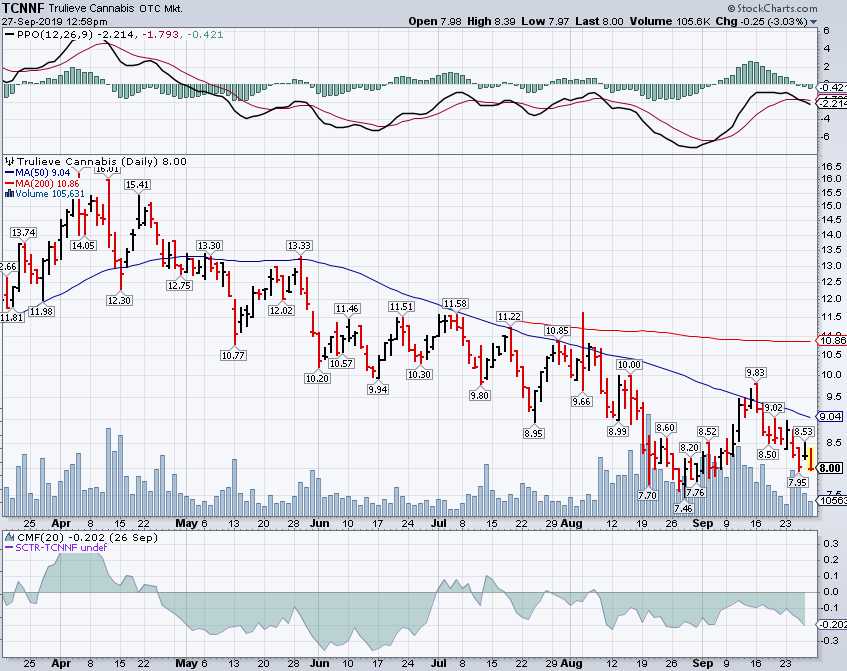Click the MA(50) blue legend swatch
Image resolution: width=847 pixels, height=671 pixels.
9,171
